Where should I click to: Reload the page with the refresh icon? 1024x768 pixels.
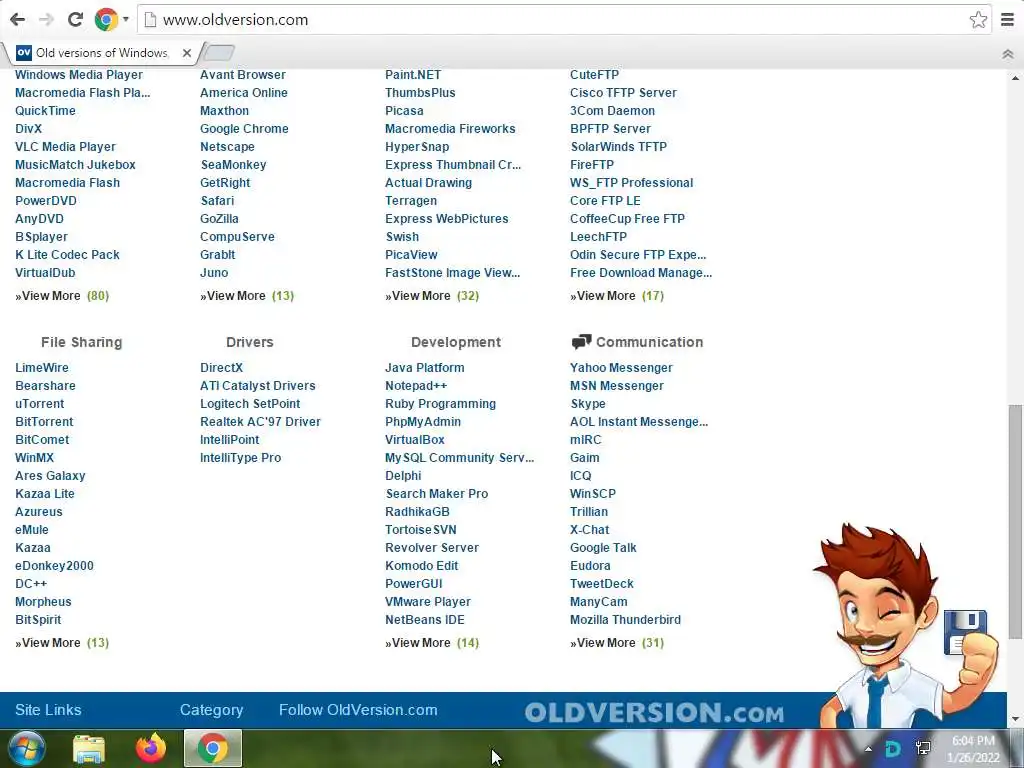[x=75, y=20]
